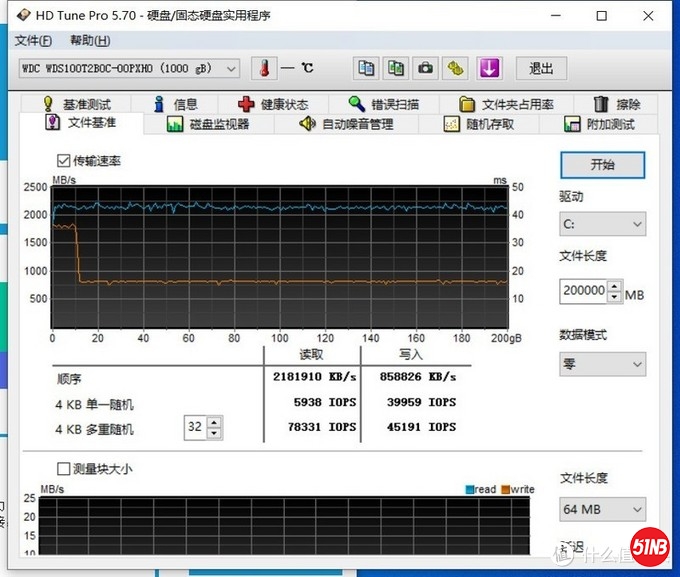Click the camera save screenshot icon
The height and width of the screenshot is (577, 680).
pyautogui.click(x=426, y=68)
